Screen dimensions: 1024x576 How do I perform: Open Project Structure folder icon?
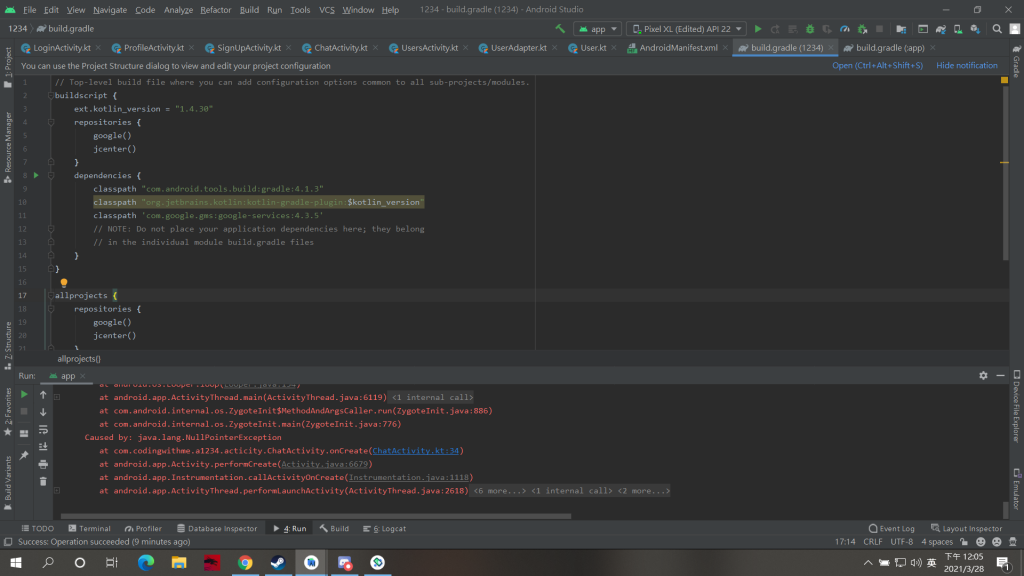tap(901, 29)
